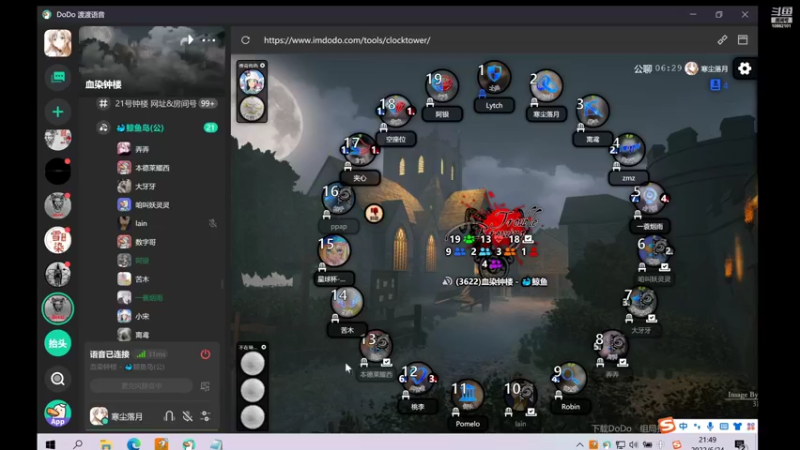Open the clocktower settings gear

[x=744, y=68]
